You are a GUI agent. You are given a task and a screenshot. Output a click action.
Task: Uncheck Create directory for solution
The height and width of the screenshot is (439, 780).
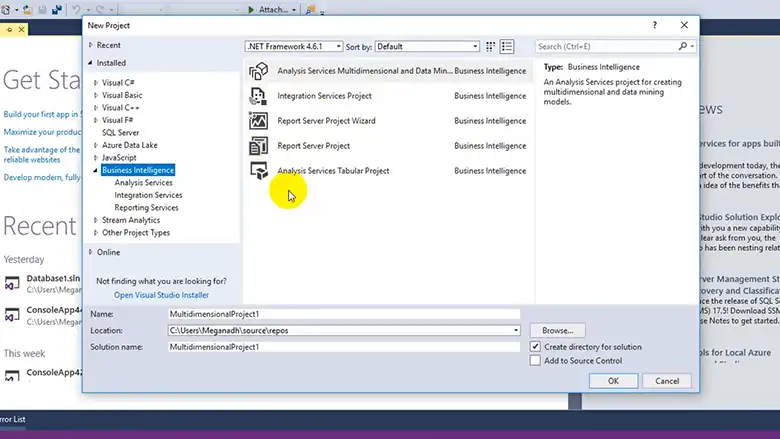(535, 347)
